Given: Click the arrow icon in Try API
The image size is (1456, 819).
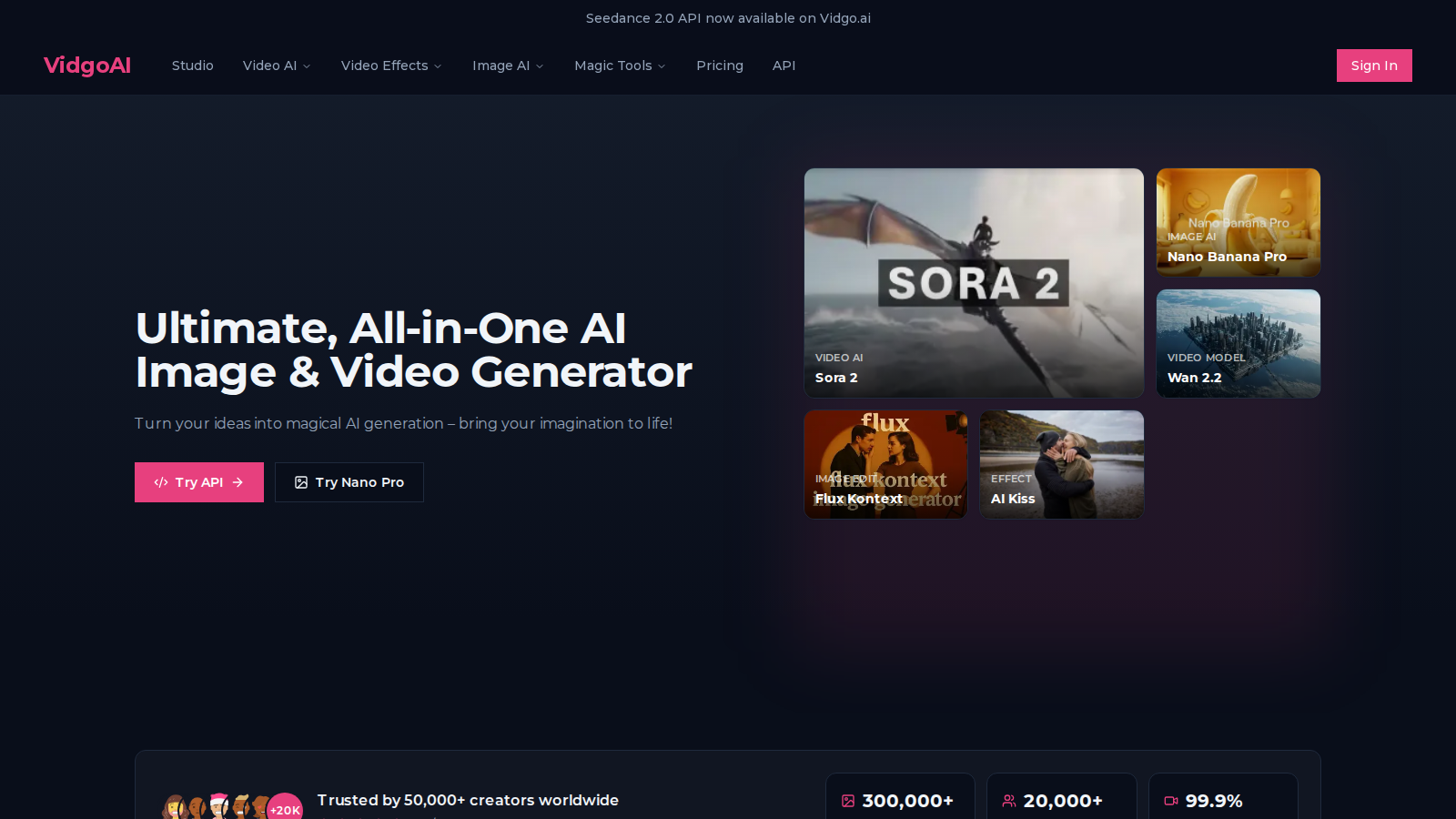Looking at the screenshot, I should click(238, 482).
